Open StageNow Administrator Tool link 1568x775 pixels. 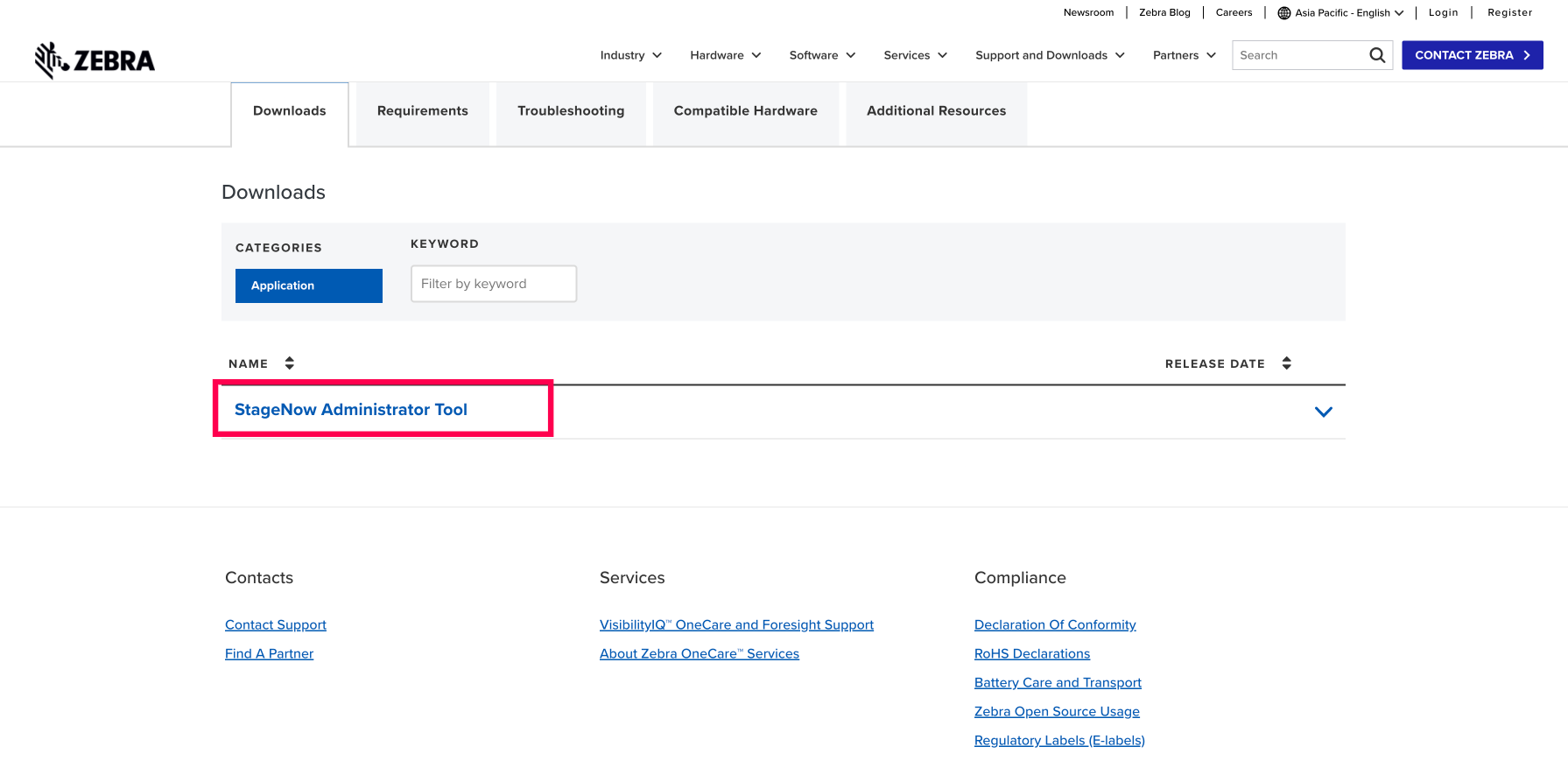pyautogui.click(x=351, y=410)
